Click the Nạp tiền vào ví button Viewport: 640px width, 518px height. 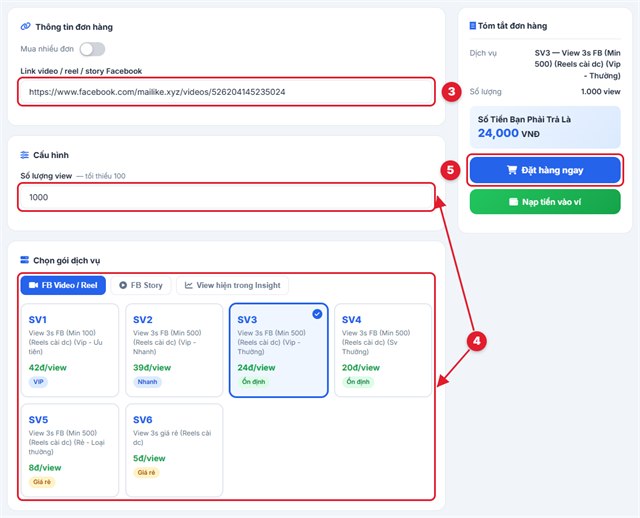[x=545, y=202]
